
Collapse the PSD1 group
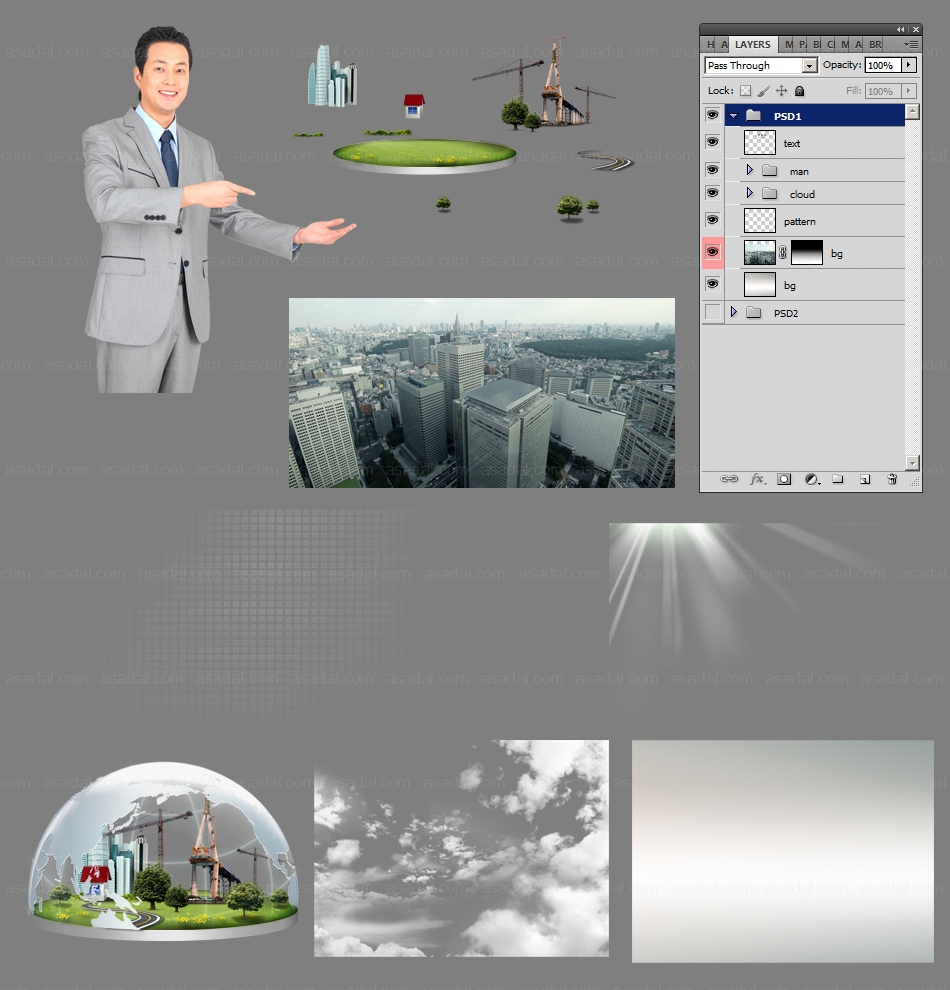(x=733, y=116)
